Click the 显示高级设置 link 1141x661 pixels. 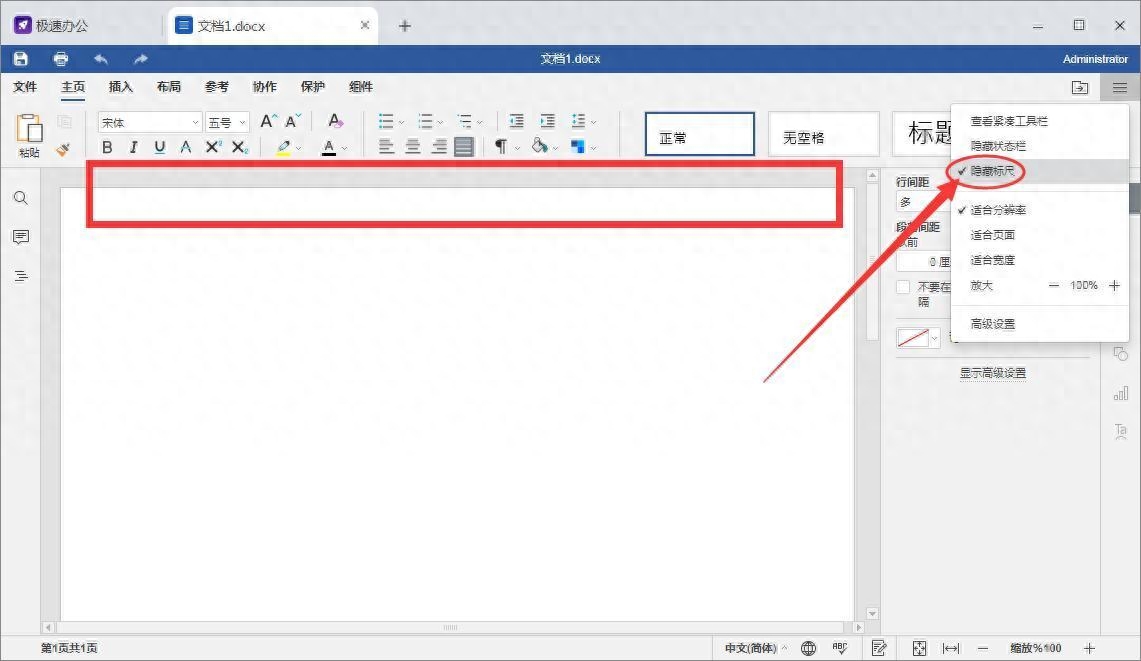point(993,373)
